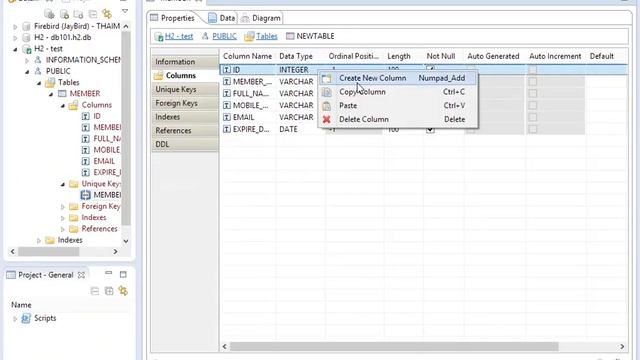640x360 pixels.
Task: Expand the Firebird (JayBird) connection node
Action: click(x=15, y=27)
